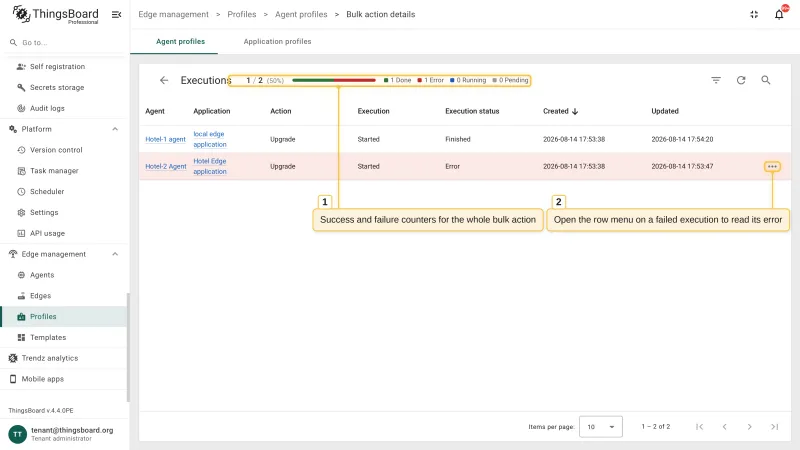Click the Self registration sidebar icon
The height and width of the screenshot is (450, 800).
(x=21, y=67)
